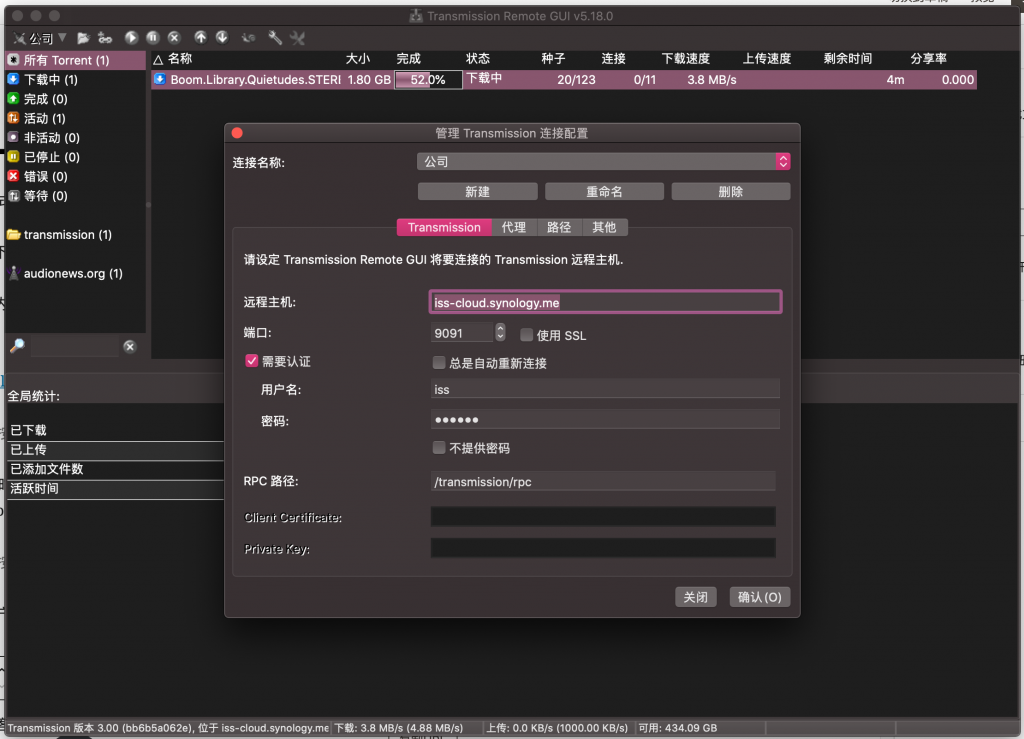Tick the 总是自动重新连接 checkbox
Image resolution: width=1024 pixels, height=739 pixels.
(x=438, y=363)
